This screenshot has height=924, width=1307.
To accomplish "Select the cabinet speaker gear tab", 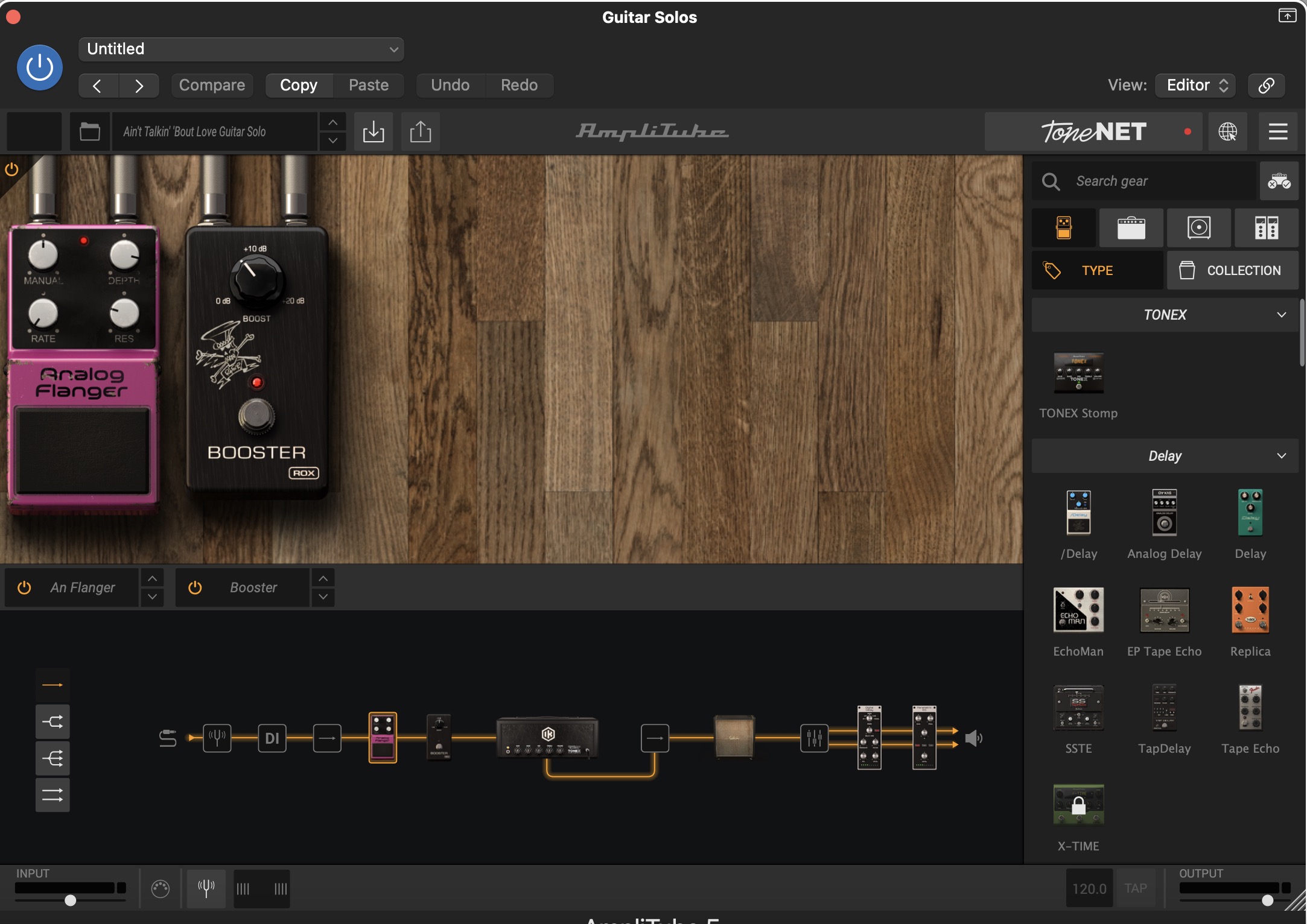I will [1199, 228].
